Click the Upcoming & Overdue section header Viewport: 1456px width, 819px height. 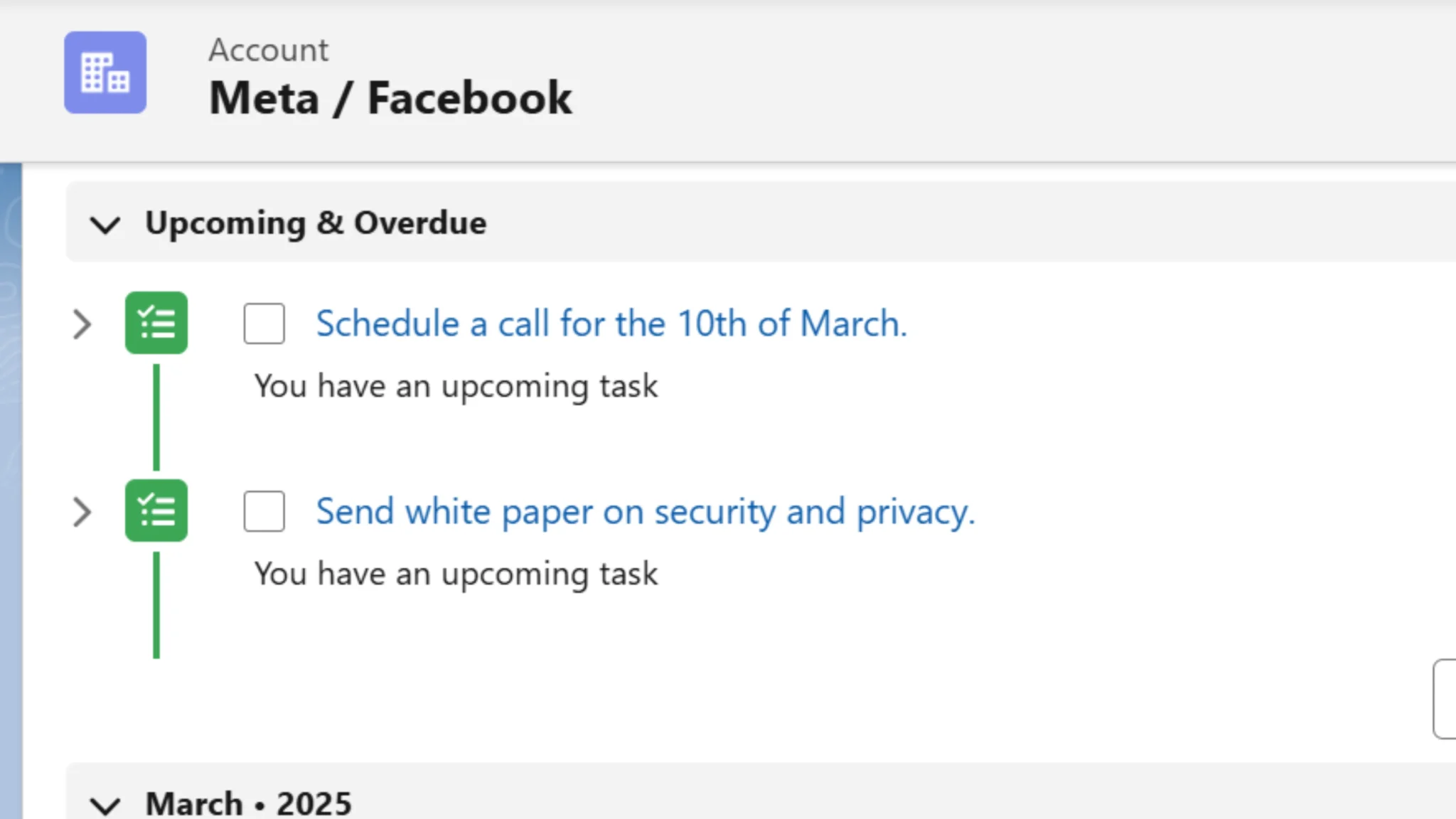316,223
